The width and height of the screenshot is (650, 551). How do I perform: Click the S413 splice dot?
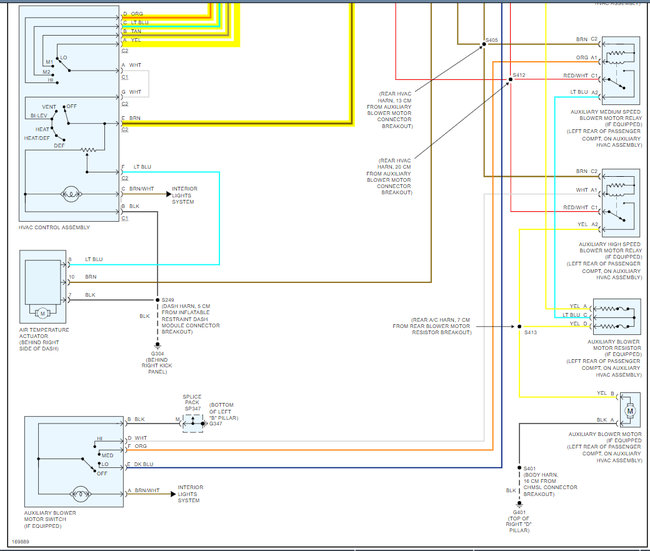[519, 326]
